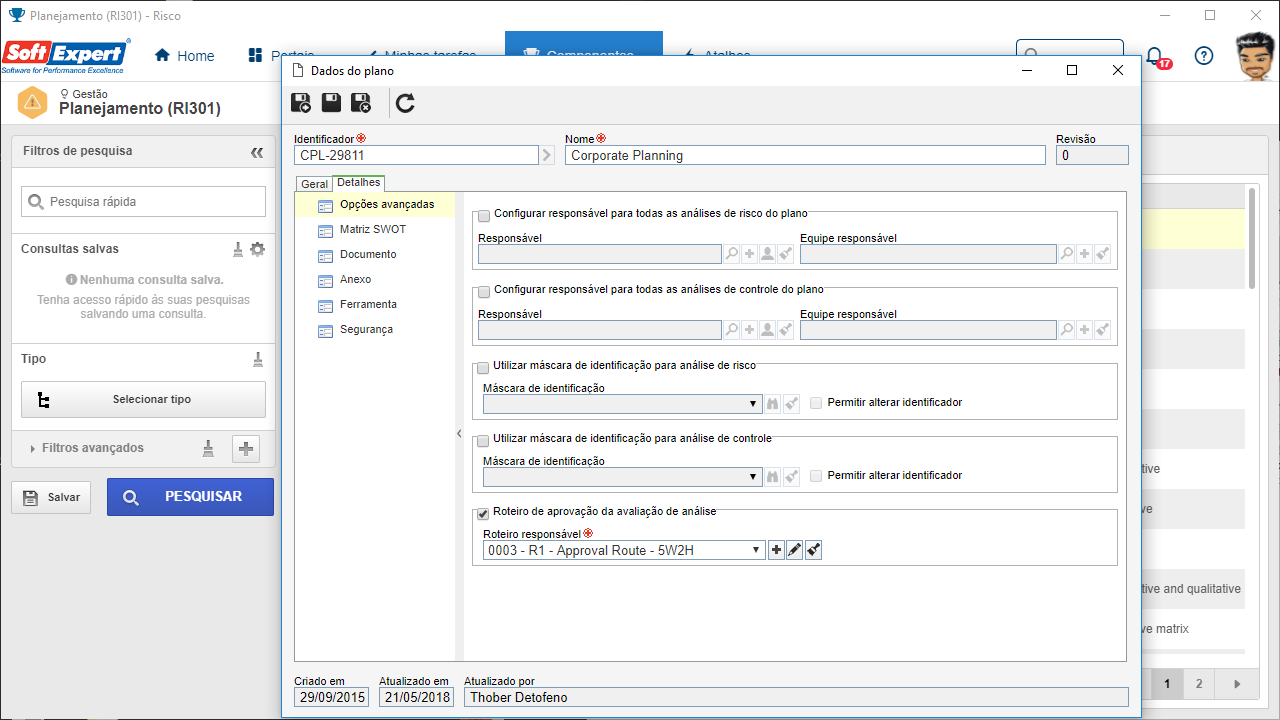Screen dimensions: 1280x720
Task: Enable responsável for all risk analyses checkbox
Action: [x=484, y=215]
